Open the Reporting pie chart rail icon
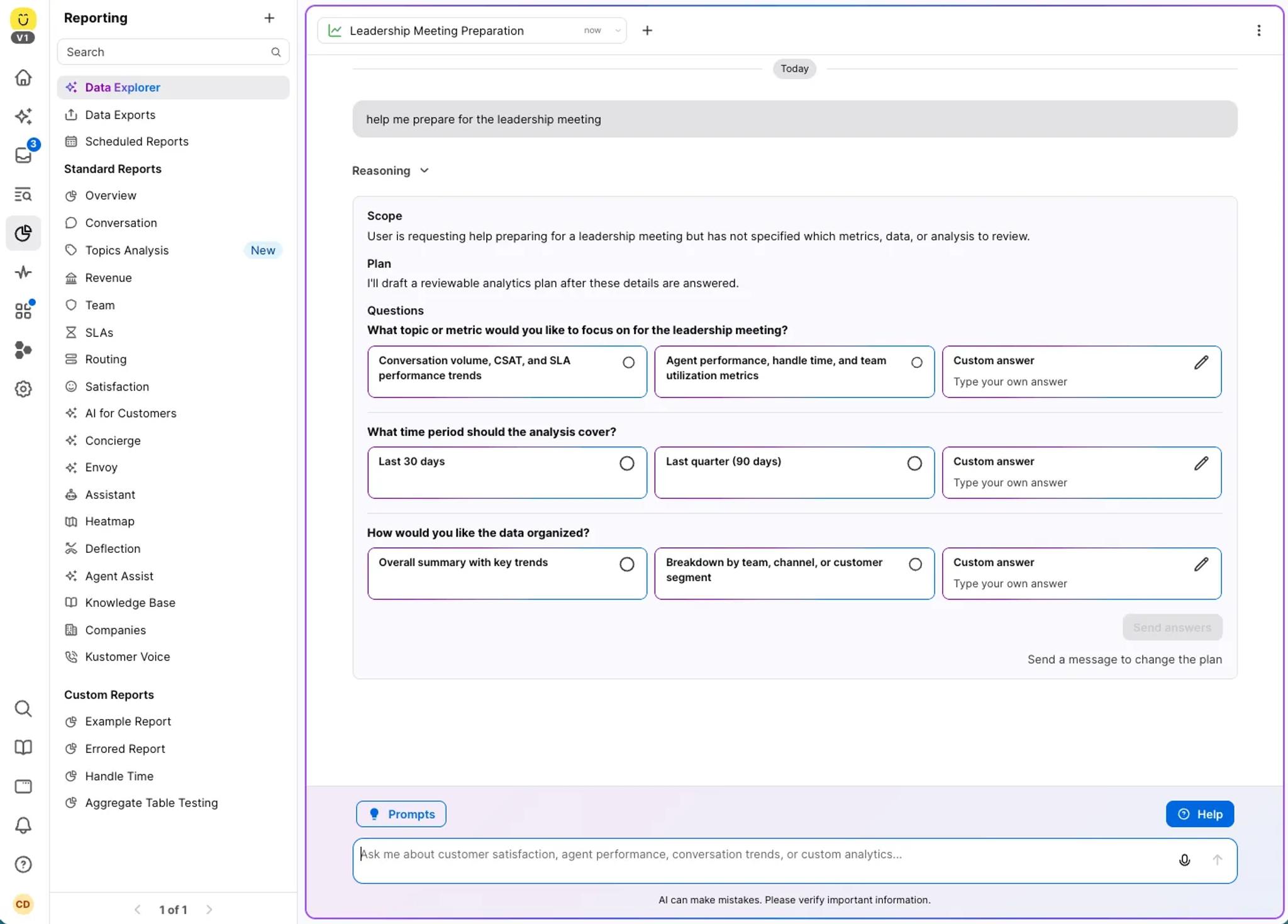The height and width of the screenshot is (924, 1288). tap(23, 233)
